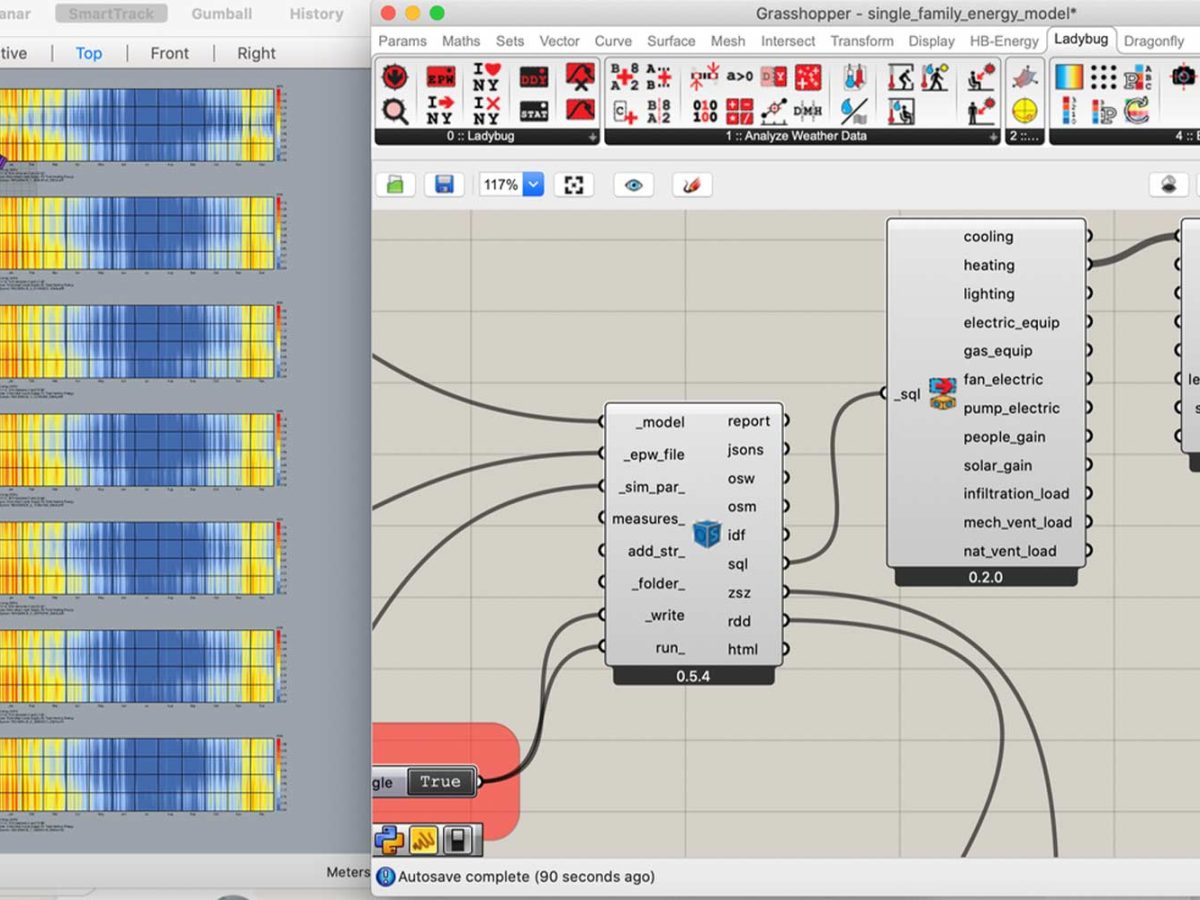Open the magnifier search icon in Ladybug panel

pos(395,111)
